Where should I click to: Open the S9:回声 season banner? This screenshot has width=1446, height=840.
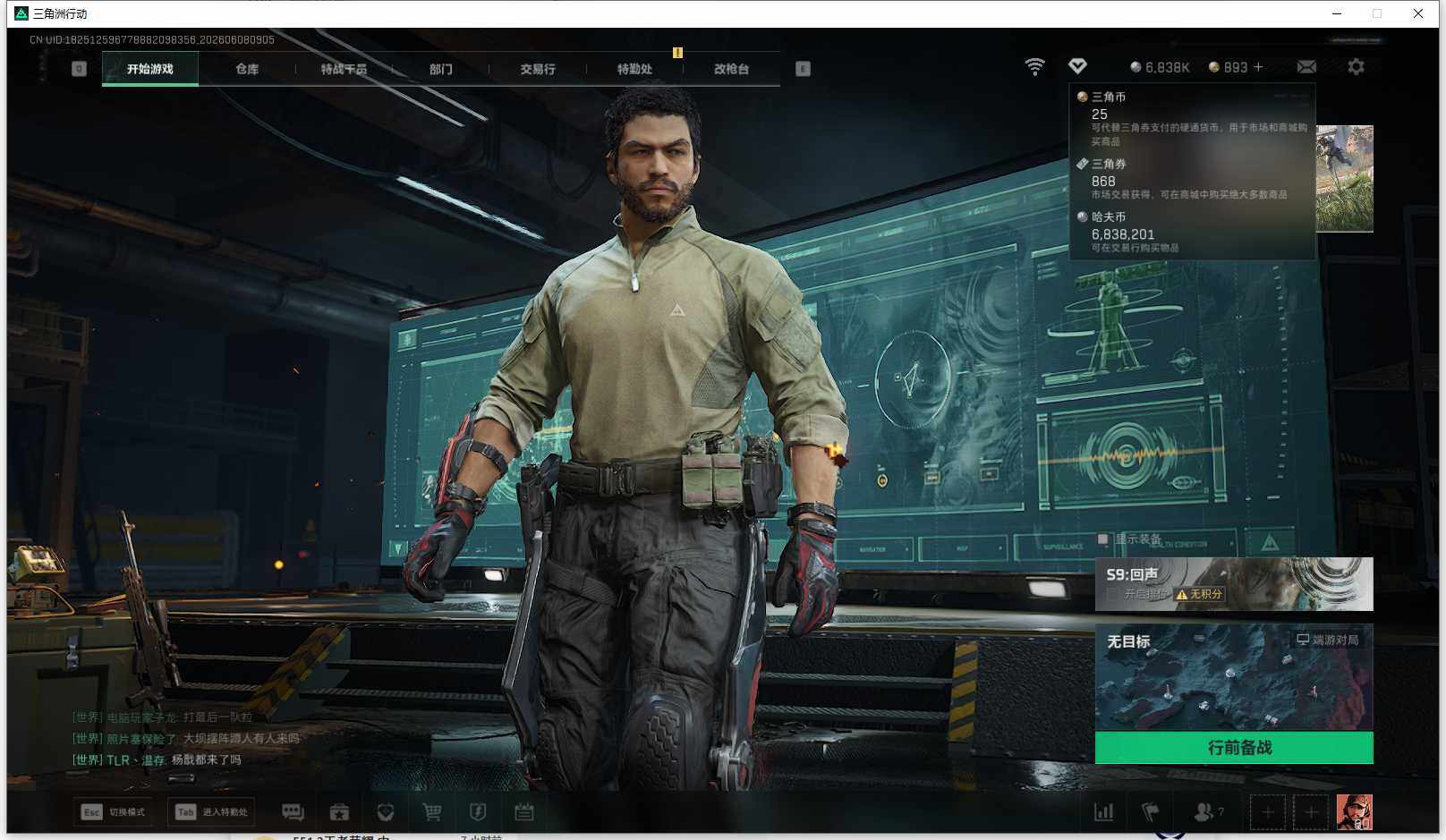[1234, 584]
